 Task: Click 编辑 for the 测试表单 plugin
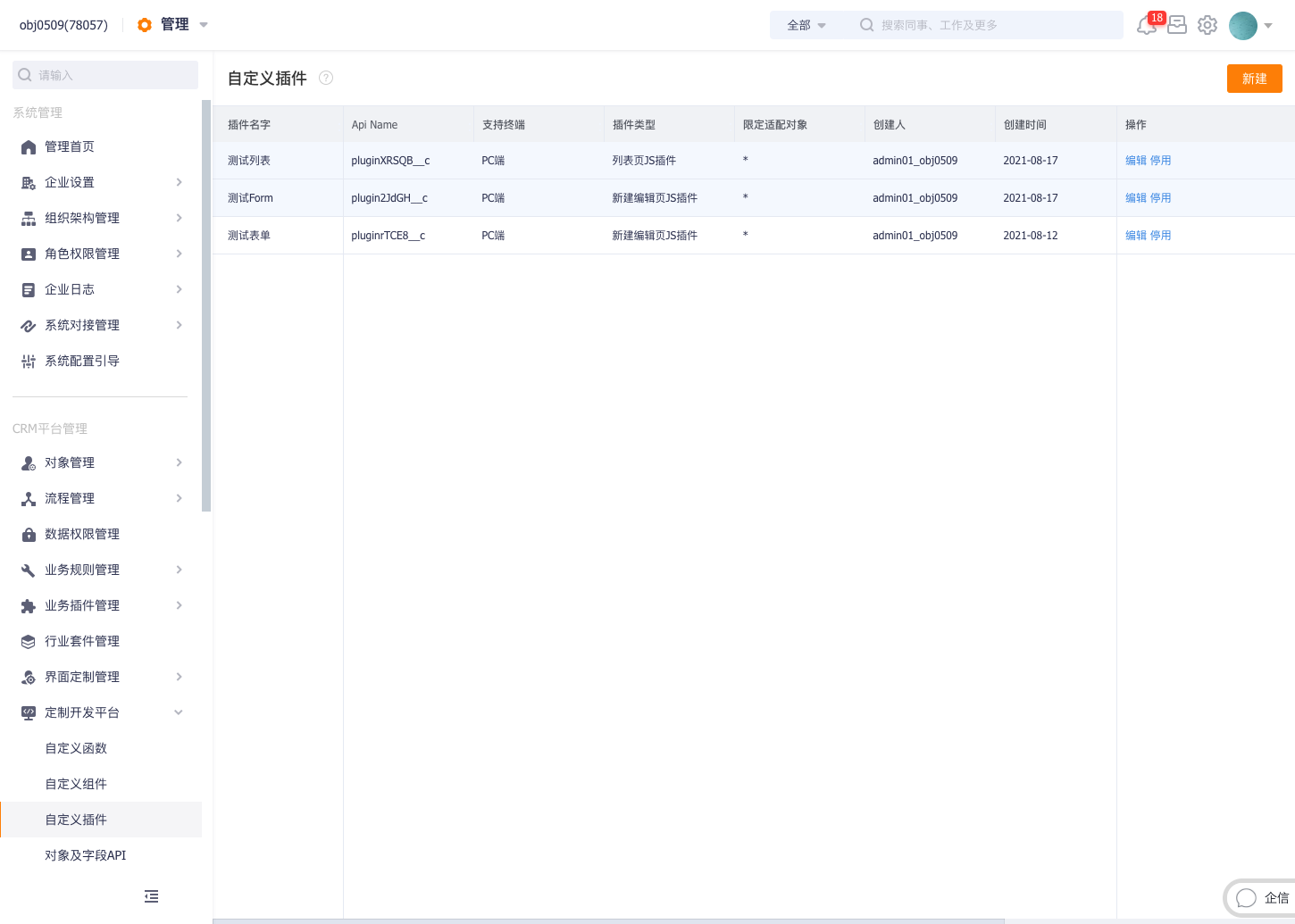tap(1136, 236)
